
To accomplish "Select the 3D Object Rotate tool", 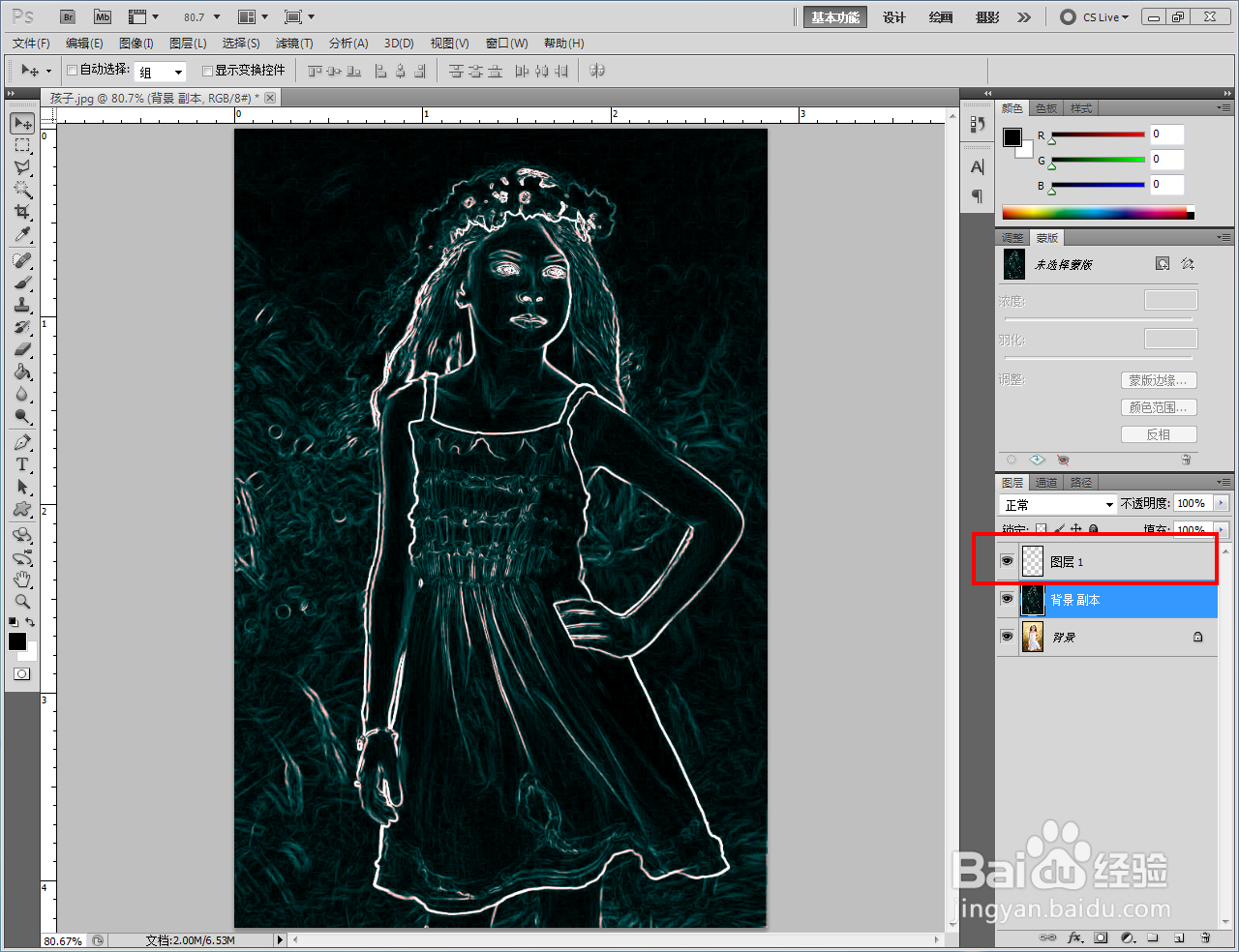I will pyautogui.click(x=22, y=536).
